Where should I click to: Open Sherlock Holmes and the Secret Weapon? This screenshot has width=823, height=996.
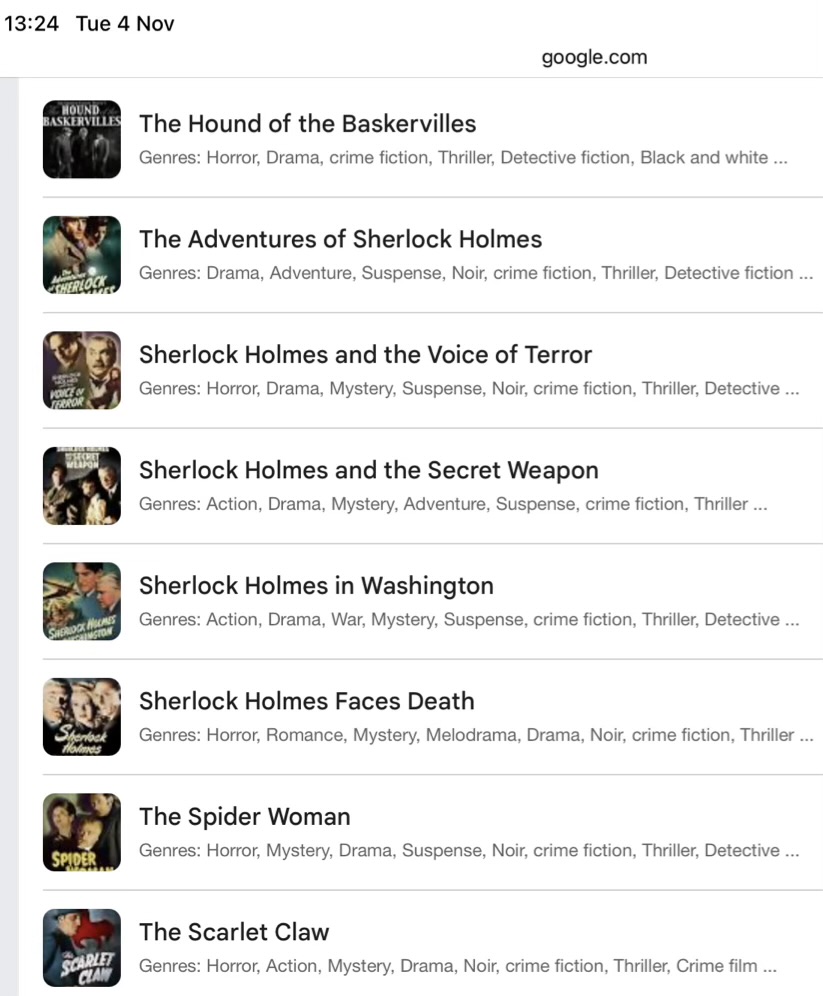pos(369,471)
